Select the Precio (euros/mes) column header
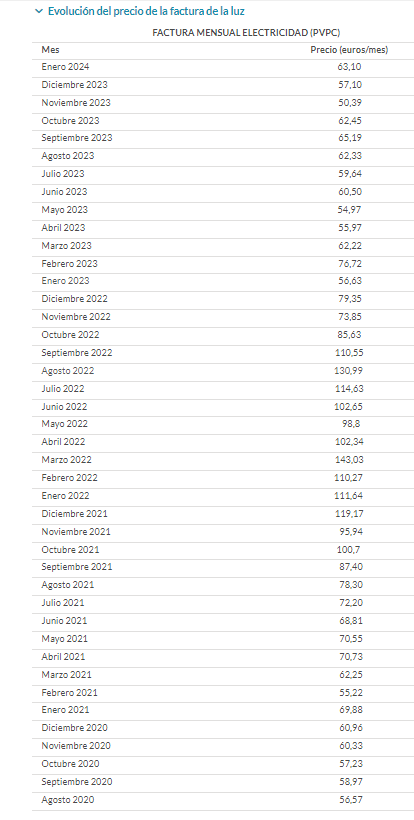The height and width of the screenshot is (820, 414). coord(349,50)
